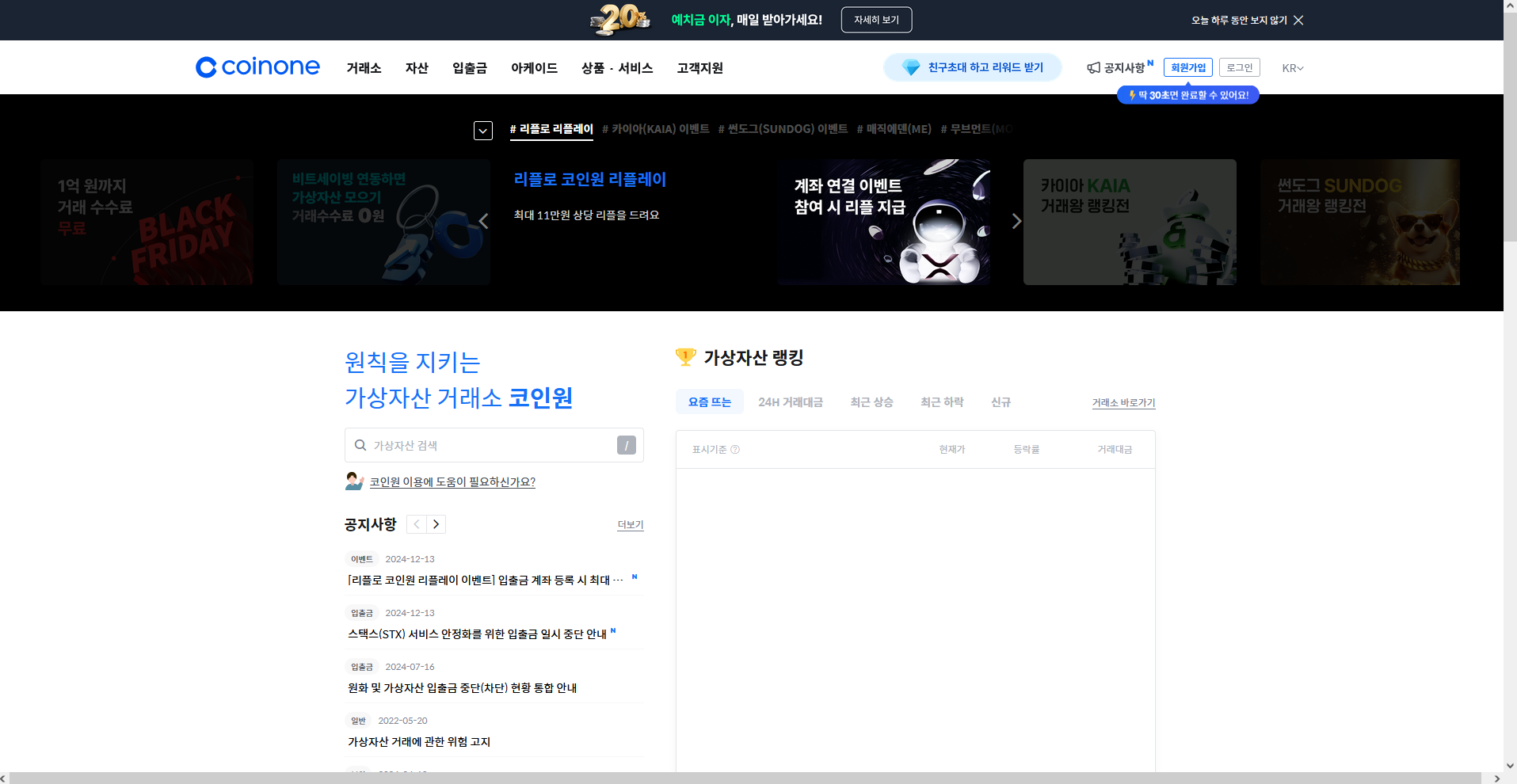Select the 신규 ranking tab
The image size is (1517, 784).
[1001, 402]
